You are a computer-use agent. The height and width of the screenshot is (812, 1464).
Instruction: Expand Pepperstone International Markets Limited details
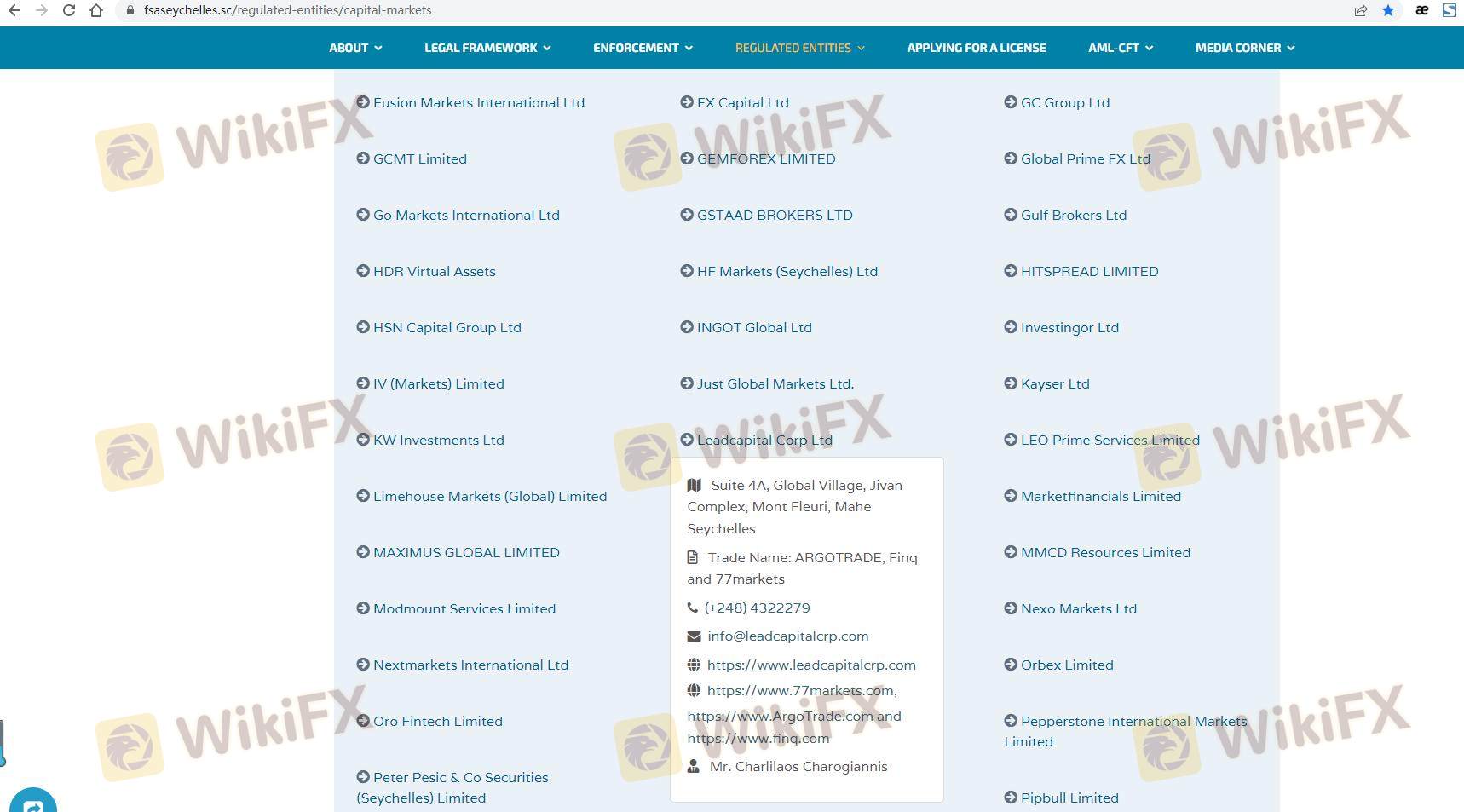(1133, 722)
